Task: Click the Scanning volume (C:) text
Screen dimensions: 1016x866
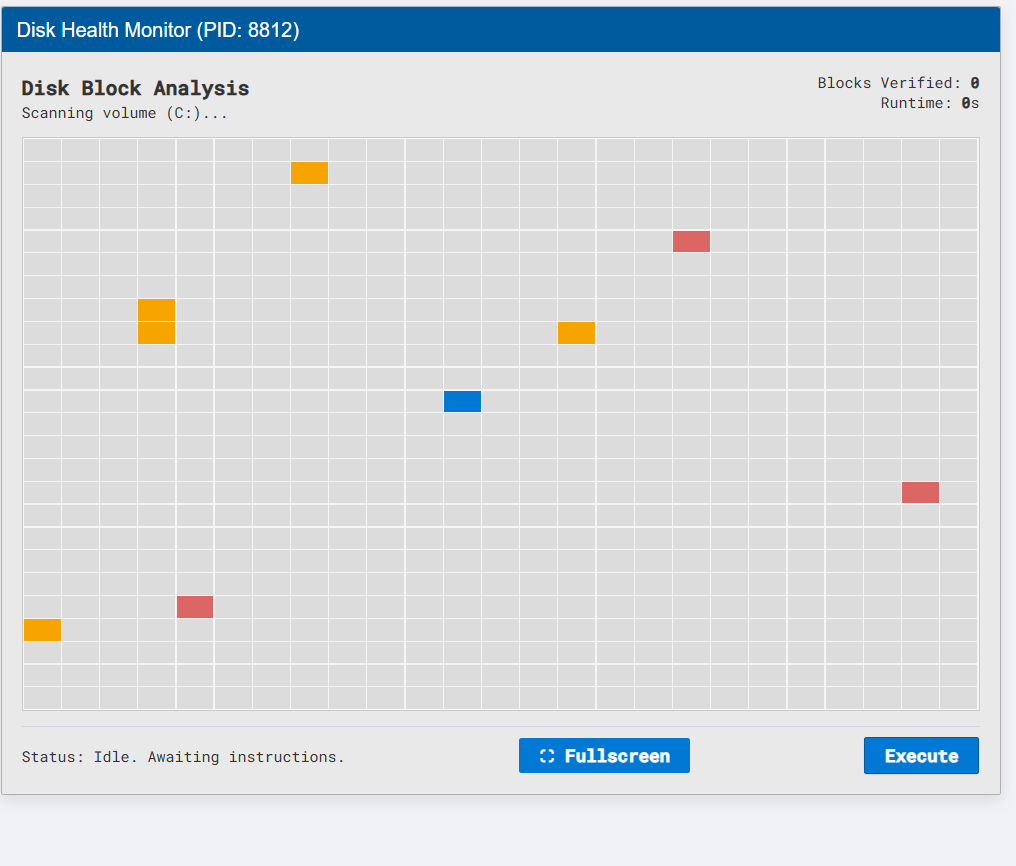Action: (125, 113)
